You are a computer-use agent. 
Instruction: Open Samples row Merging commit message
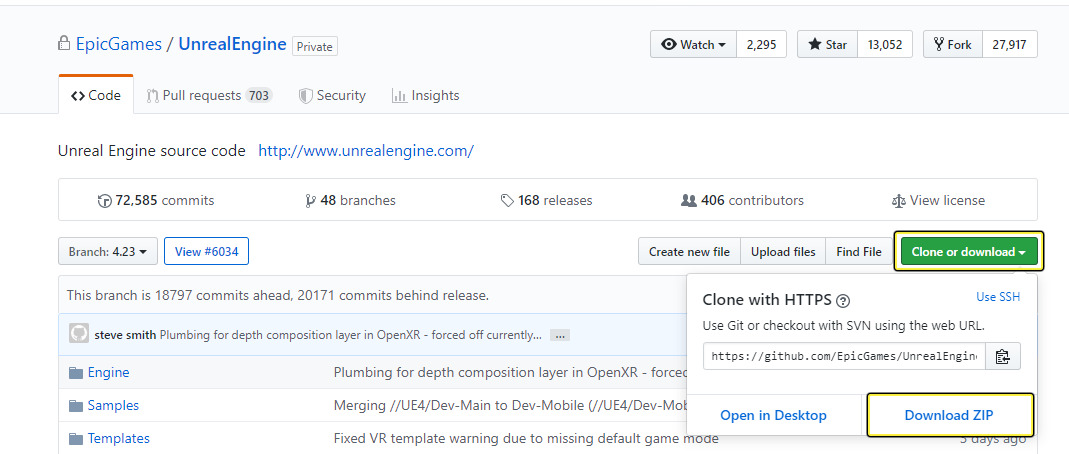click(510, 406)
